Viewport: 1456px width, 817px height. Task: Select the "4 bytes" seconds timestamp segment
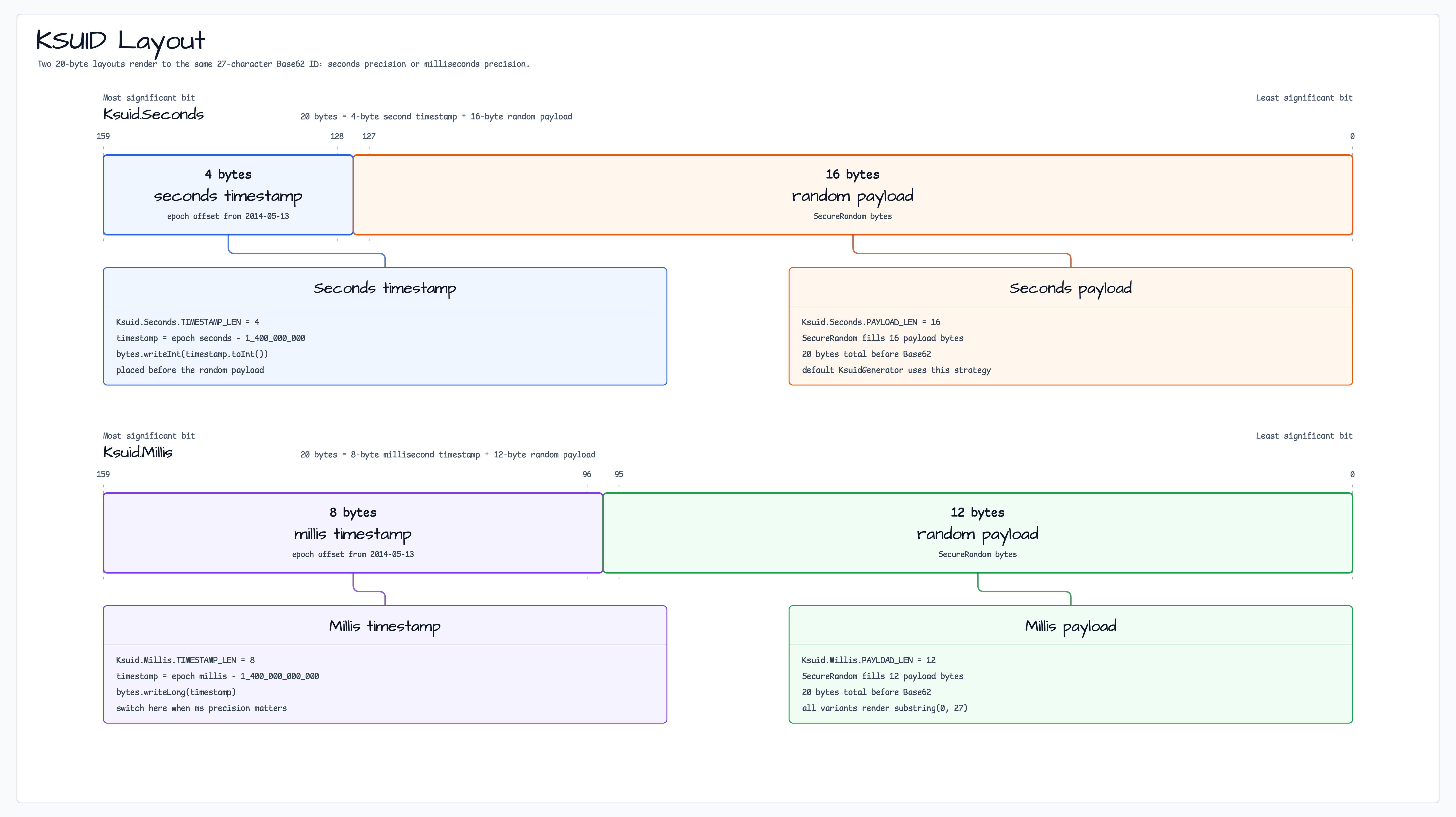click(x=228, y=194)
